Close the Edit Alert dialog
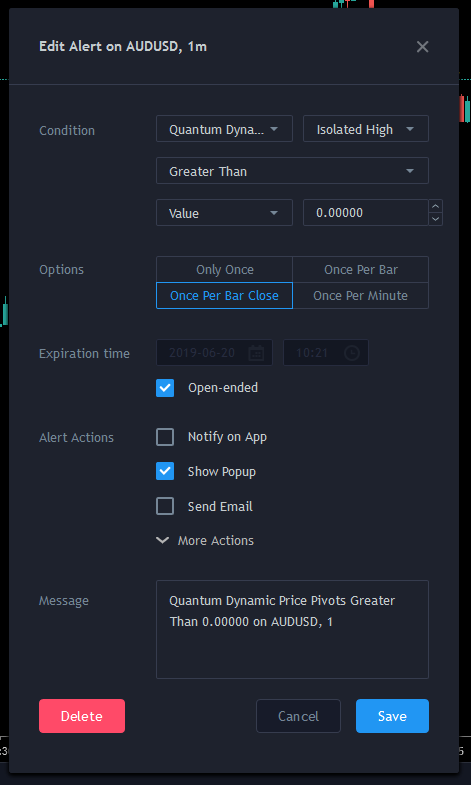The image size is (471, 785). [422, 47]
